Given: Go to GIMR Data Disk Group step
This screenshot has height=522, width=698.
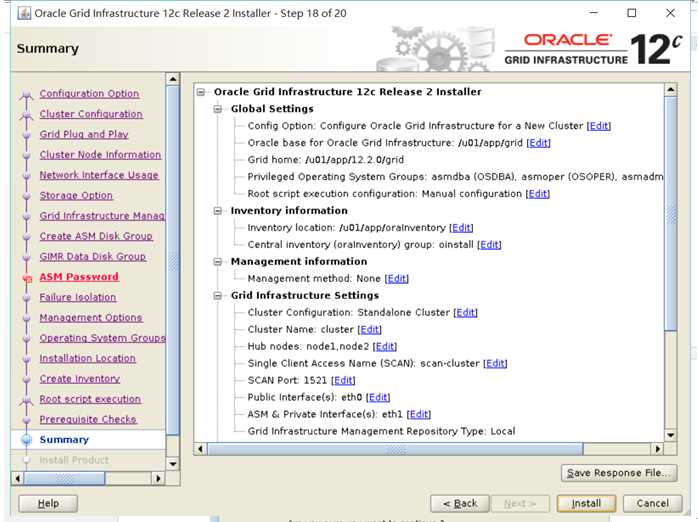Looking at the screenshot, I should 93,257.
